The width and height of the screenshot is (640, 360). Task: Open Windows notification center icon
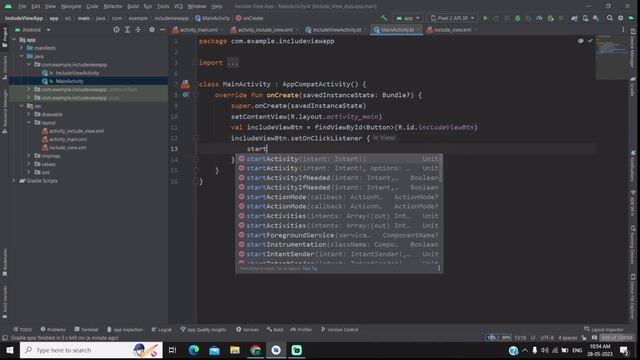[x=624, y=350]
